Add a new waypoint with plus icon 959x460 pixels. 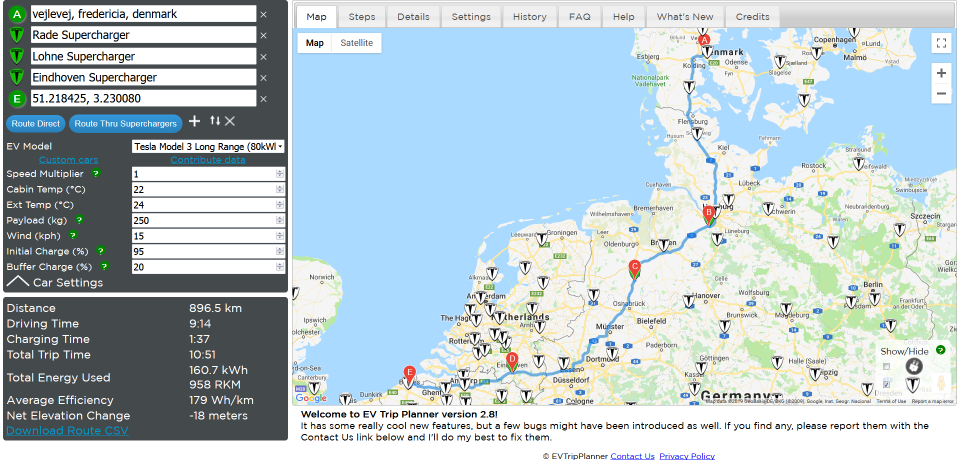click(194, 121)
